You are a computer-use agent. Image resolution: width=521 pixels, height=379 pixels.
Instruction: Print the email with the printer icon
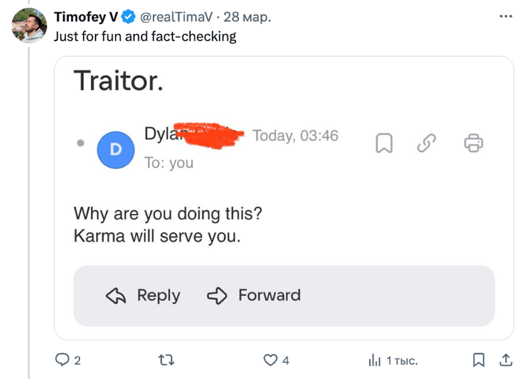473,143
